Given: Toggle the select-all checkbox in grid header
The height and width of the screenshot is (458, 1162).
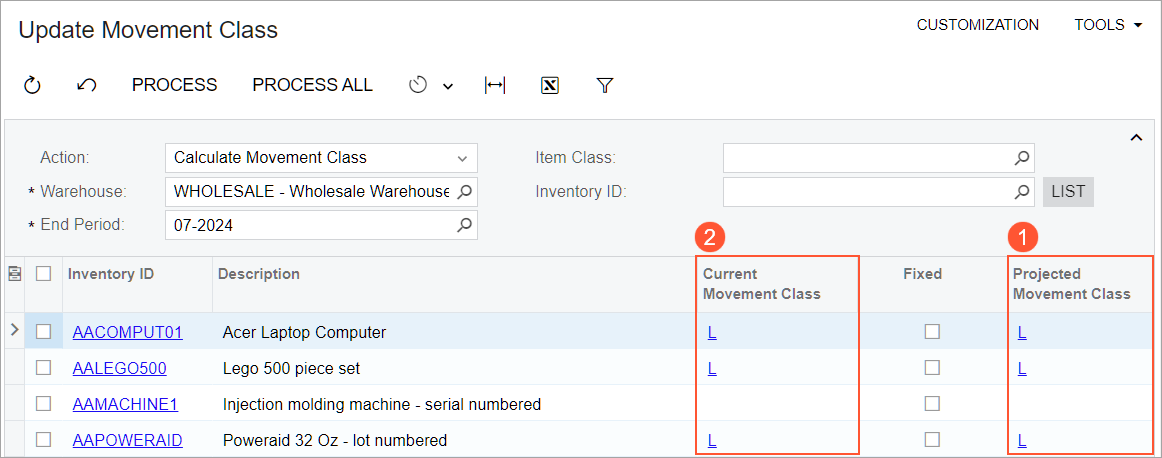Looking at the screenshot, I should click(x=43, y=274).
